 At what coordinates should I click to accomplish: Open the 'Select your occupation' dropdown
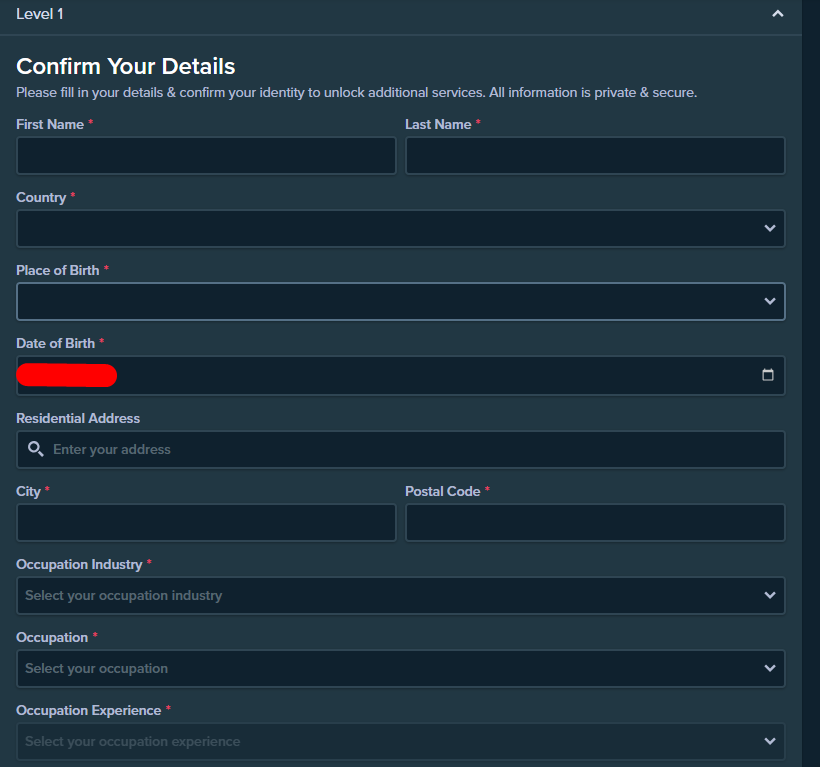click(390, 668)
